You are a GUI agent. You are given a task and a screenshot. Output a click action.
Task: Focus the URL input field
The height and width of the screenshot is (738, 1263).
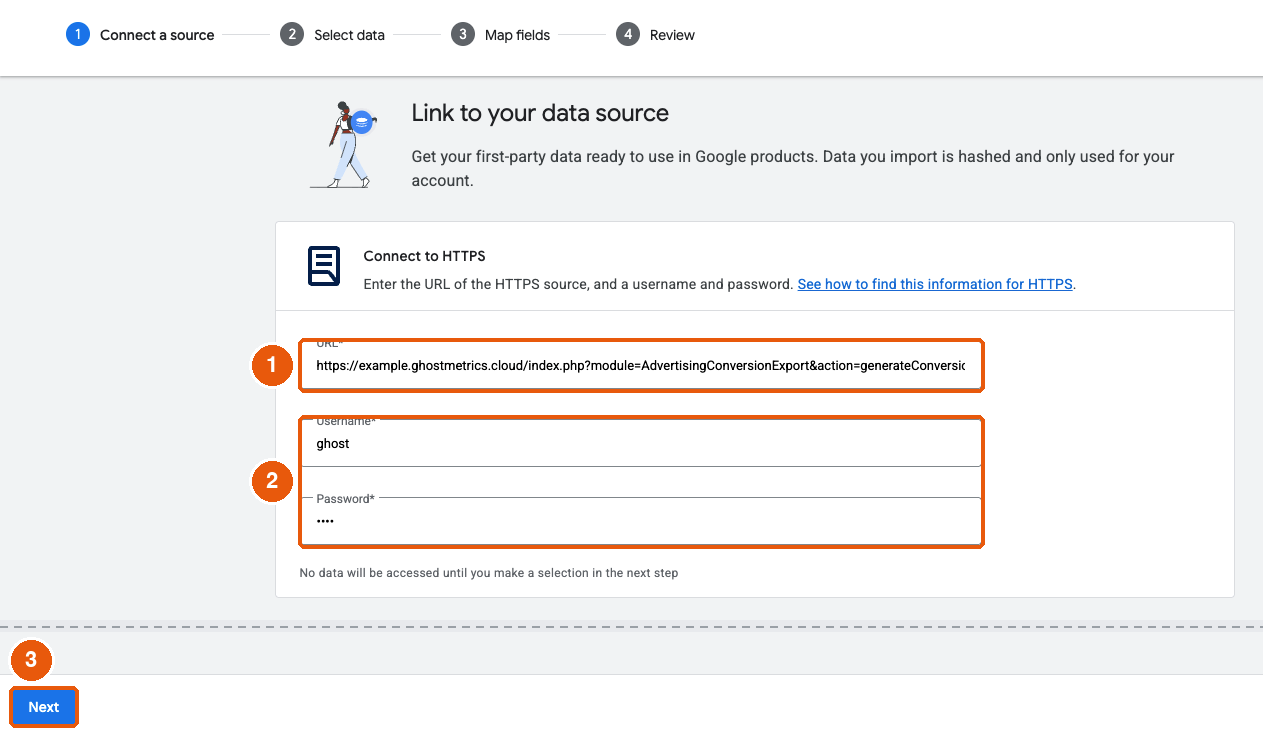pos(641,365)
